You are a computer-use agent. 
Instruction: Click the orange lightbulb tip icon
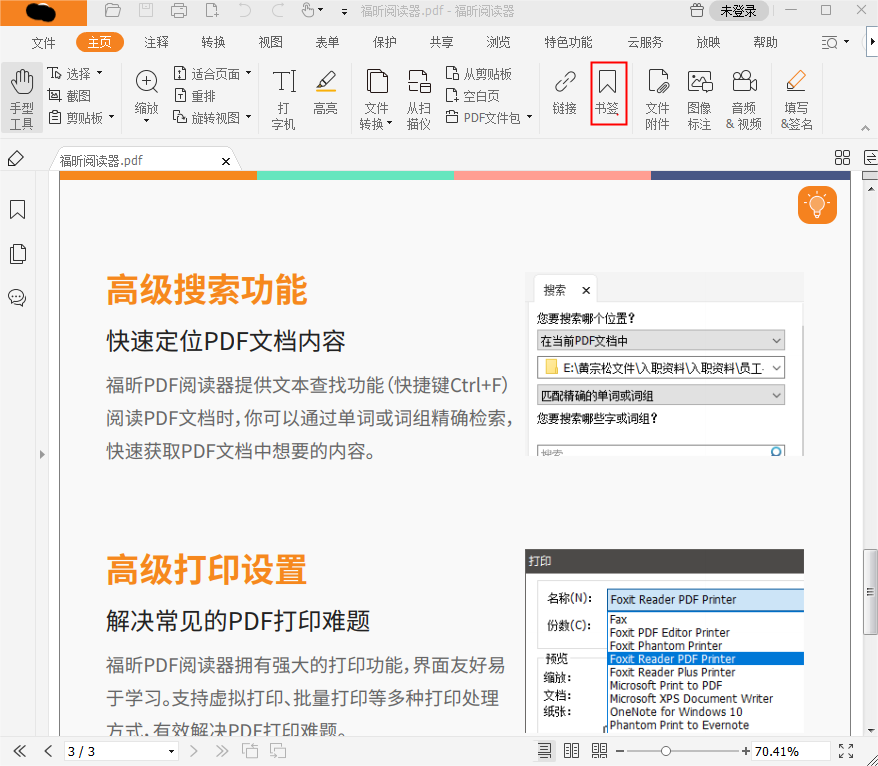pos(817,205)
